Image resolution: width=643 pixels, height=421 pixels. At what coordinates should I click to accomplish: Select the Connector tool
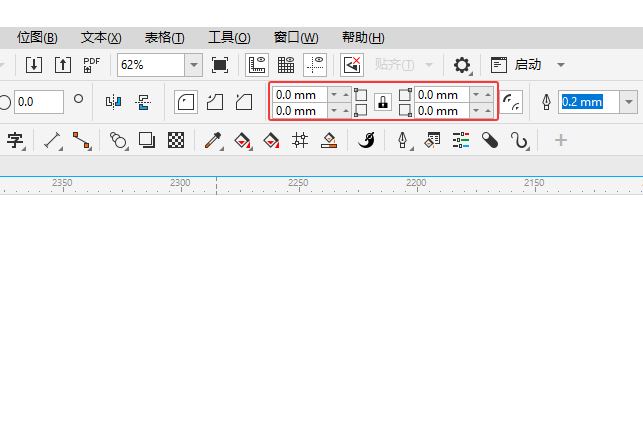(x=82, y=140)
